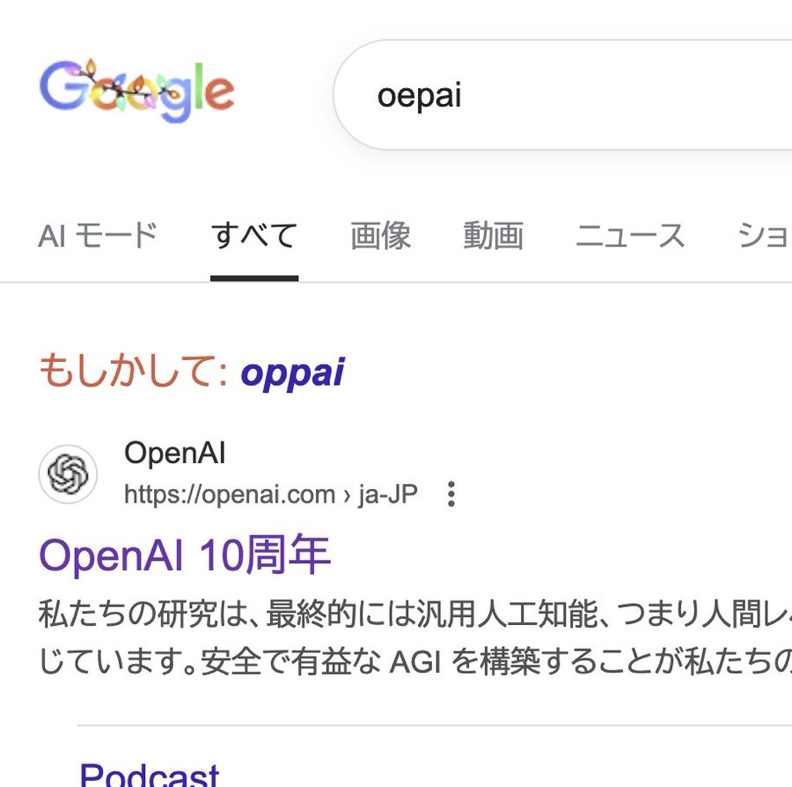
Task: Open the Podcast sitelink
Action: click(x=149, y=774)
